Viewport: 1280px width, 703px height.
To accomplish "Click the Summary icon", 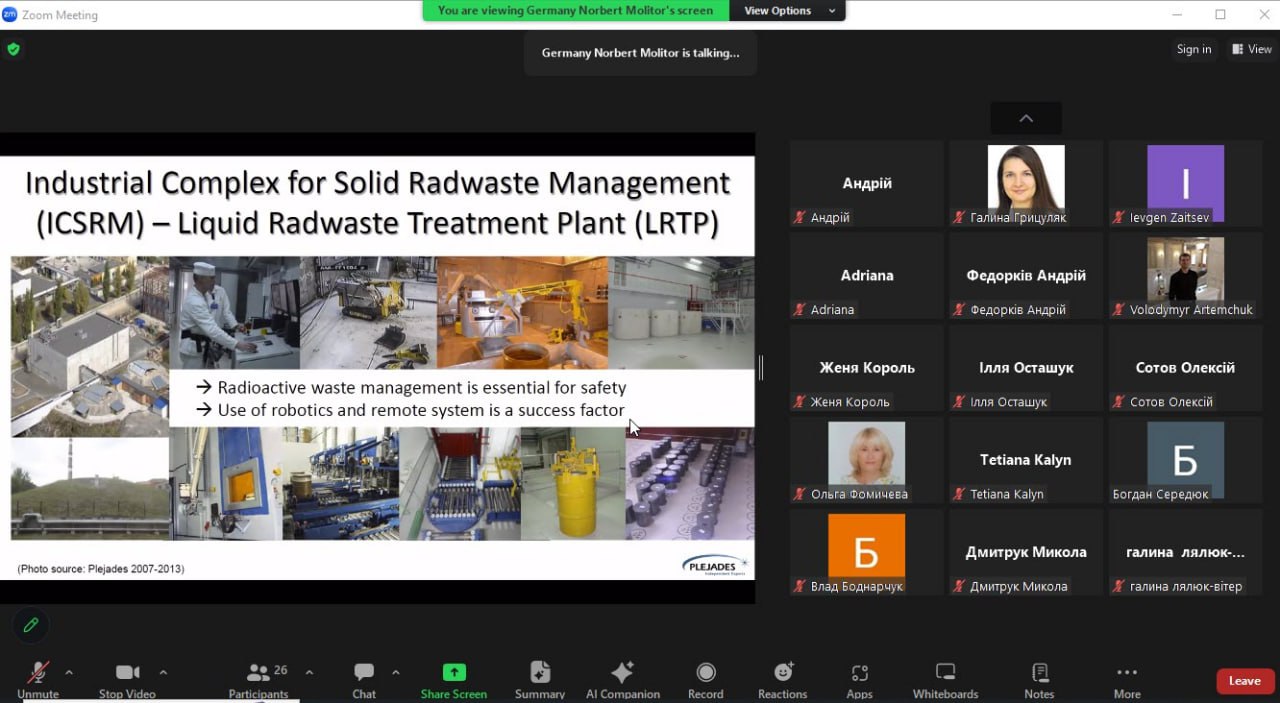I will [540, 679].
